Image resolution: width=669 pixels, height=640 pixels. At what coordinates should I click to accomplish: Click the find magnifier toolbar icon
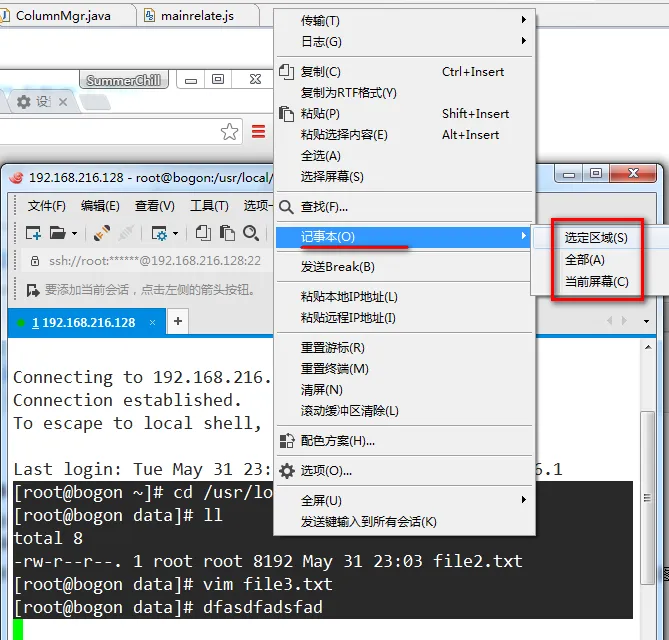pos(251,233)
